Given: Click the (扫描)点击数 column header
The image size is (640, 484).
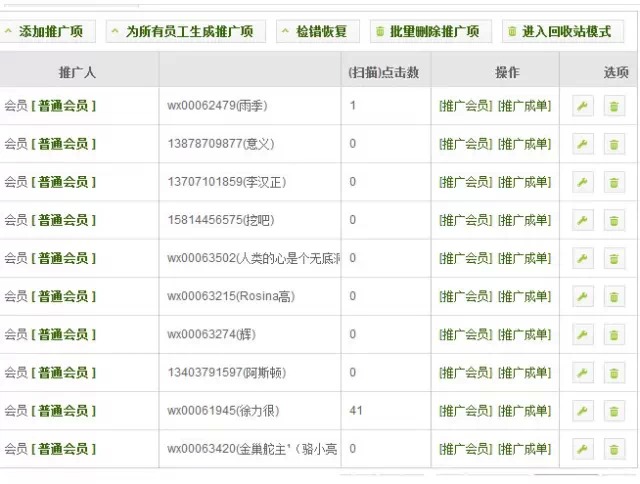Looking at the screenshot, I should coord(383,73).
